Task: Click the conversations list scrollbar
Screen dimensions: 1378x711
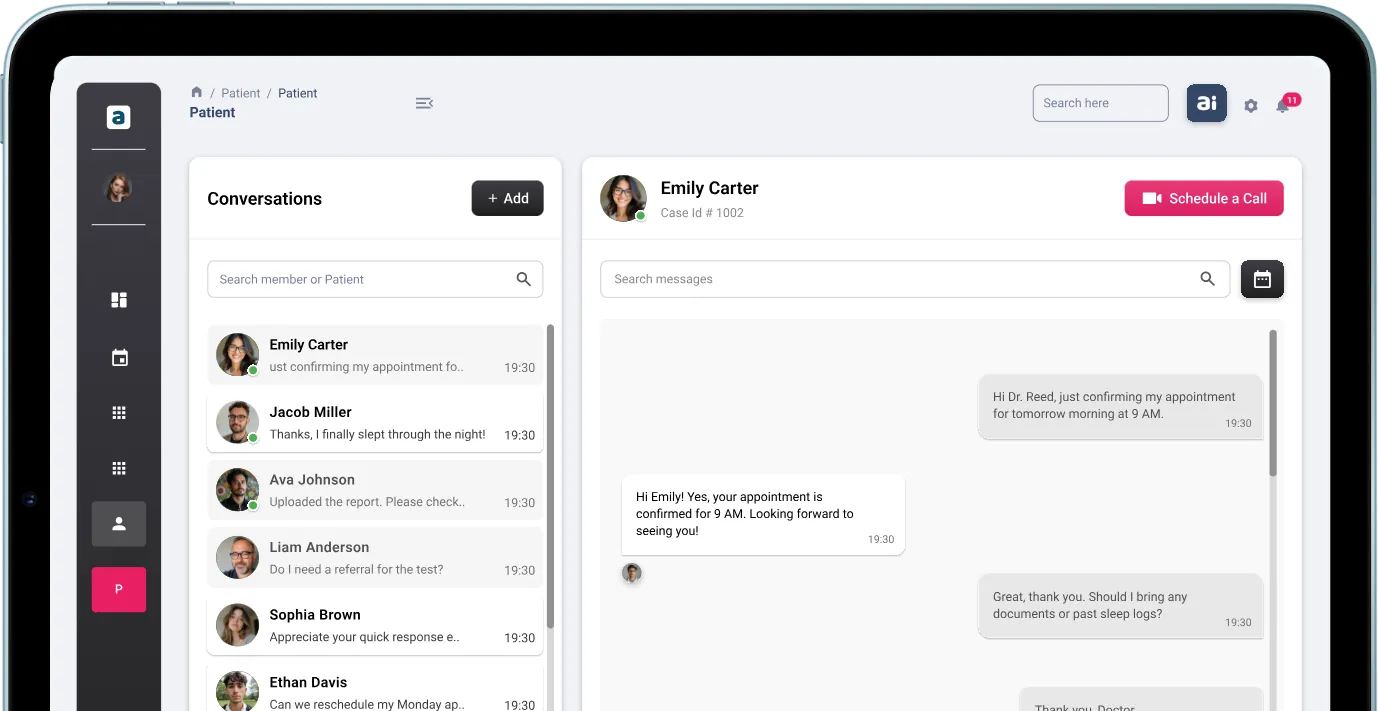Action: 550,476
